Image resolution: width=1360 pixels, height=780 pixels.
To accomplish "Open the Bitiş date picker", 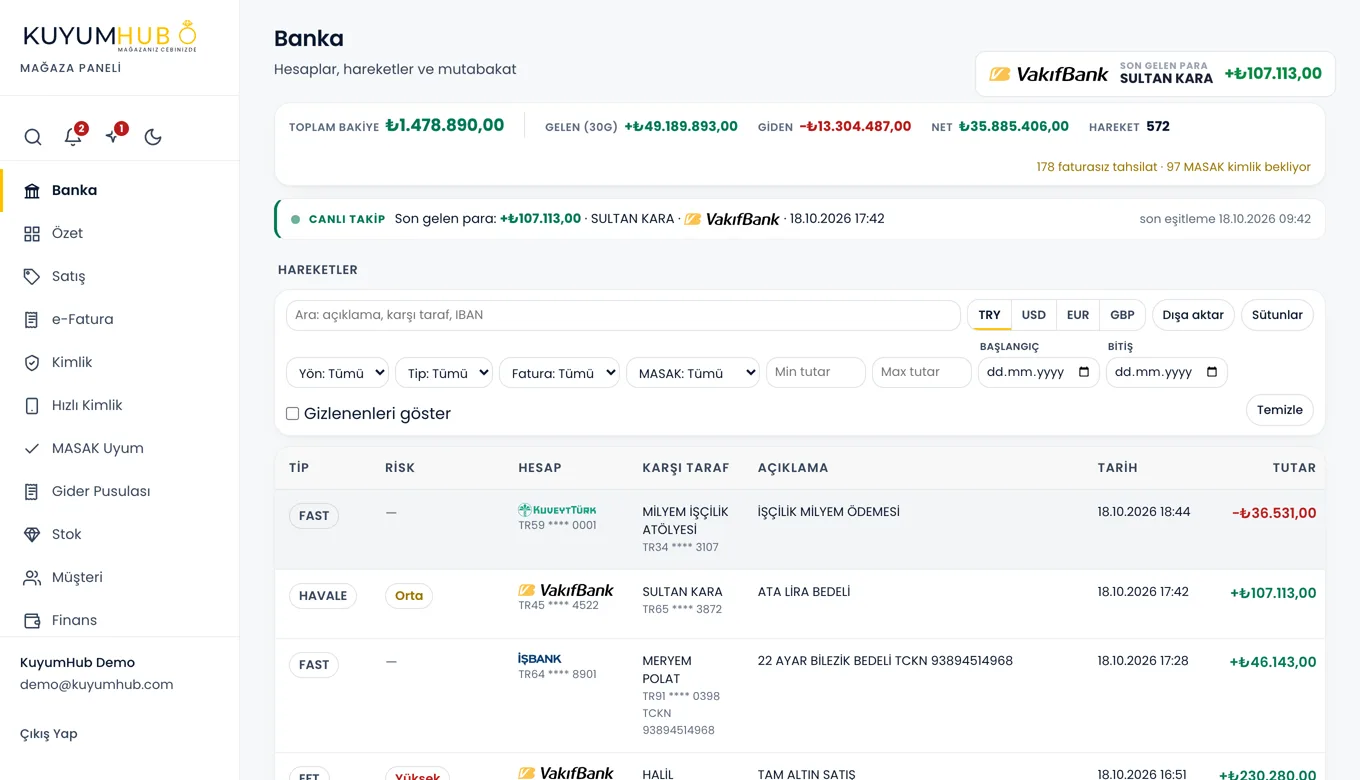I will [x=1212, y=372].
